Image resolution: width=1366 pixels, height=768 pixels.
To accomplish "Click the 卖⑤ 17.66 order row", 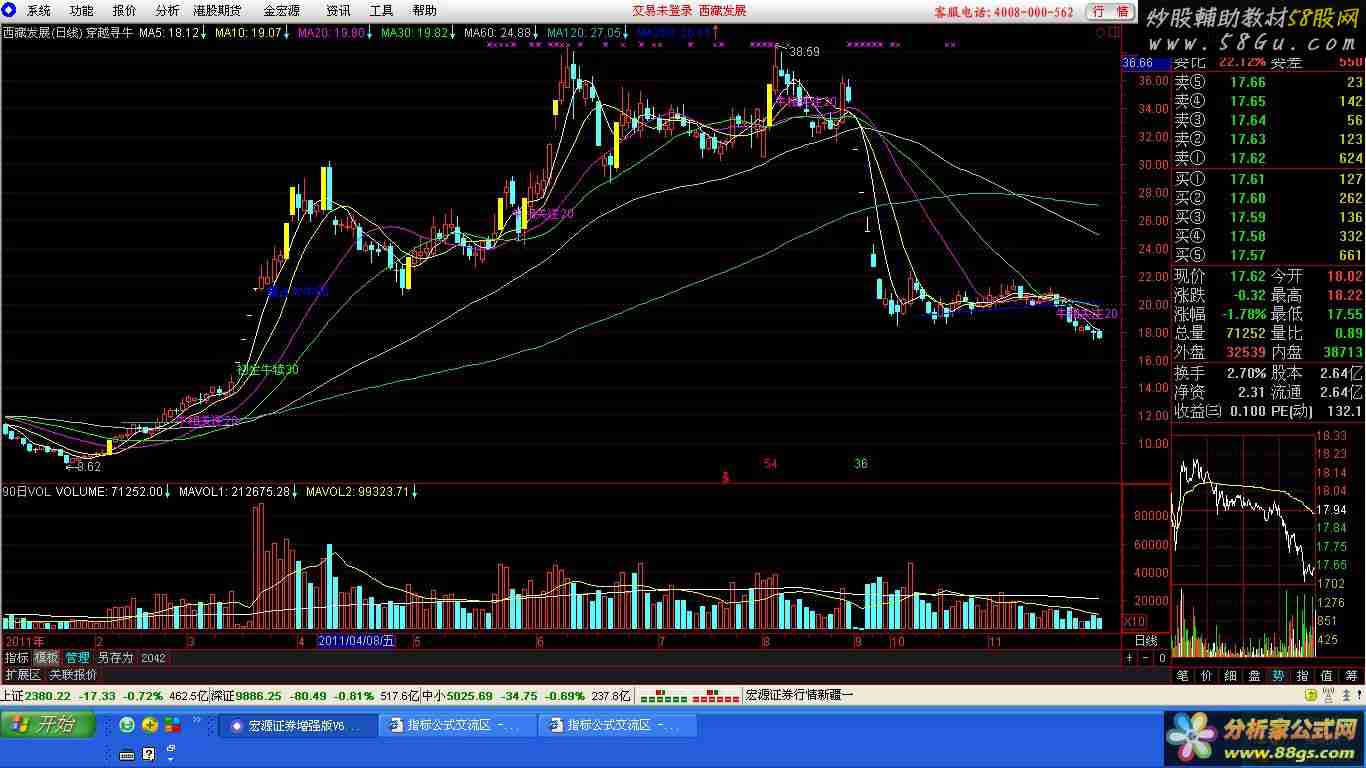I will click(1268, 82).
